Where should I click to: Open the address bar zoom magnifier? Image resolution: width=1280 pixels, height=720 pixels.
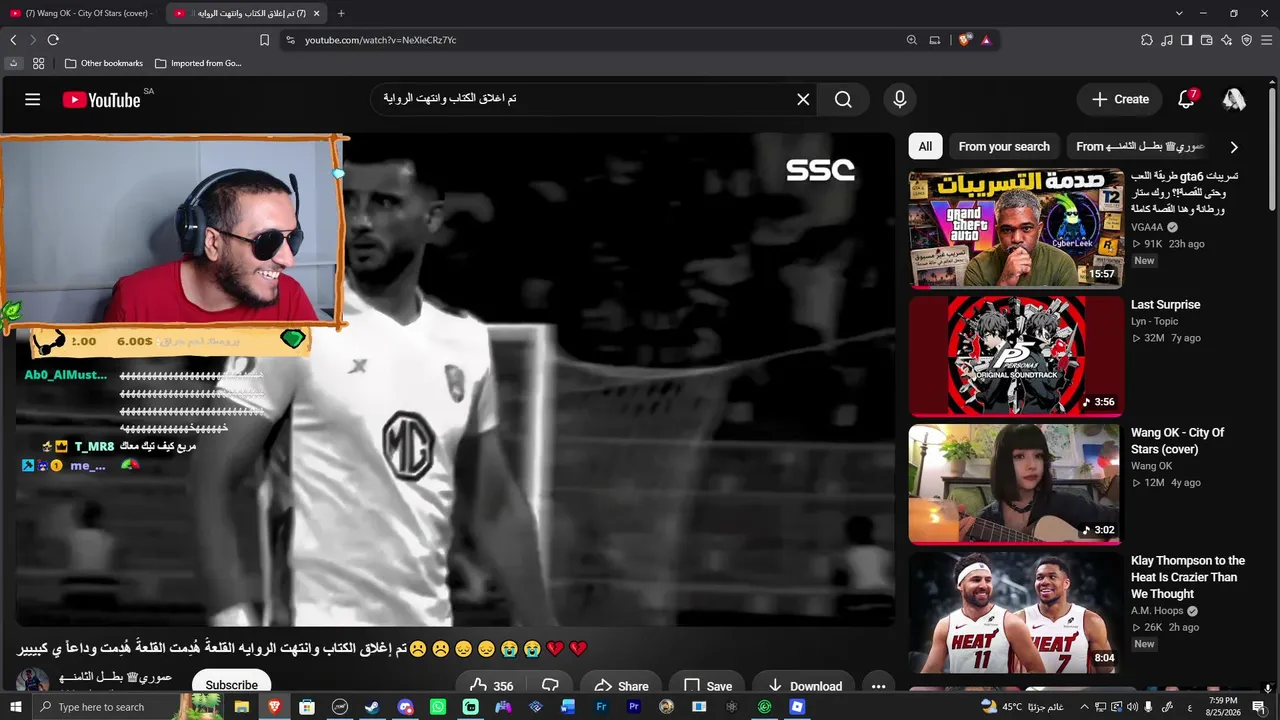click(911, 40)
